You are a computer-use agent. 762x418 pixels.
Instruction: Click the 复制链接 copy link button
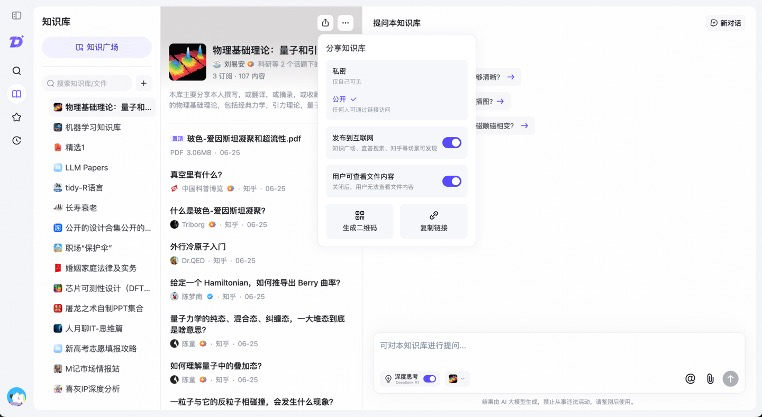[433, 221]
